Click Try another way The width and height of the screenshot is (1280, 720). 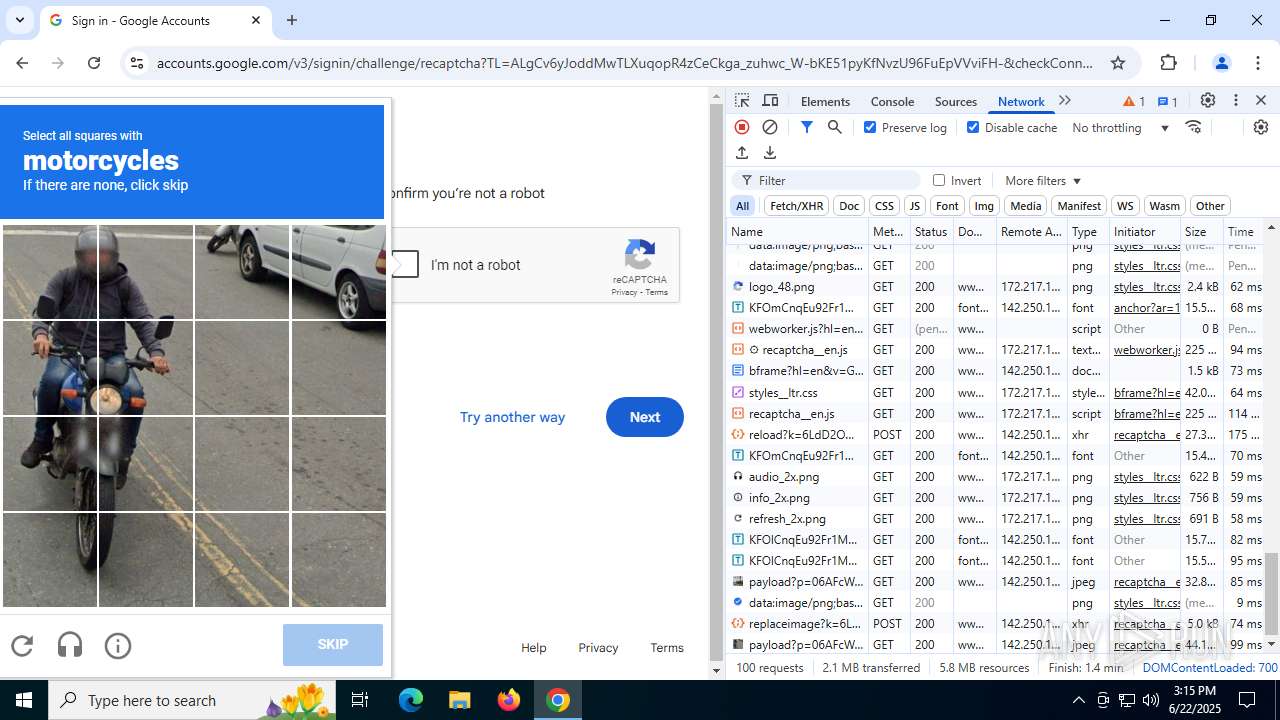512,417
